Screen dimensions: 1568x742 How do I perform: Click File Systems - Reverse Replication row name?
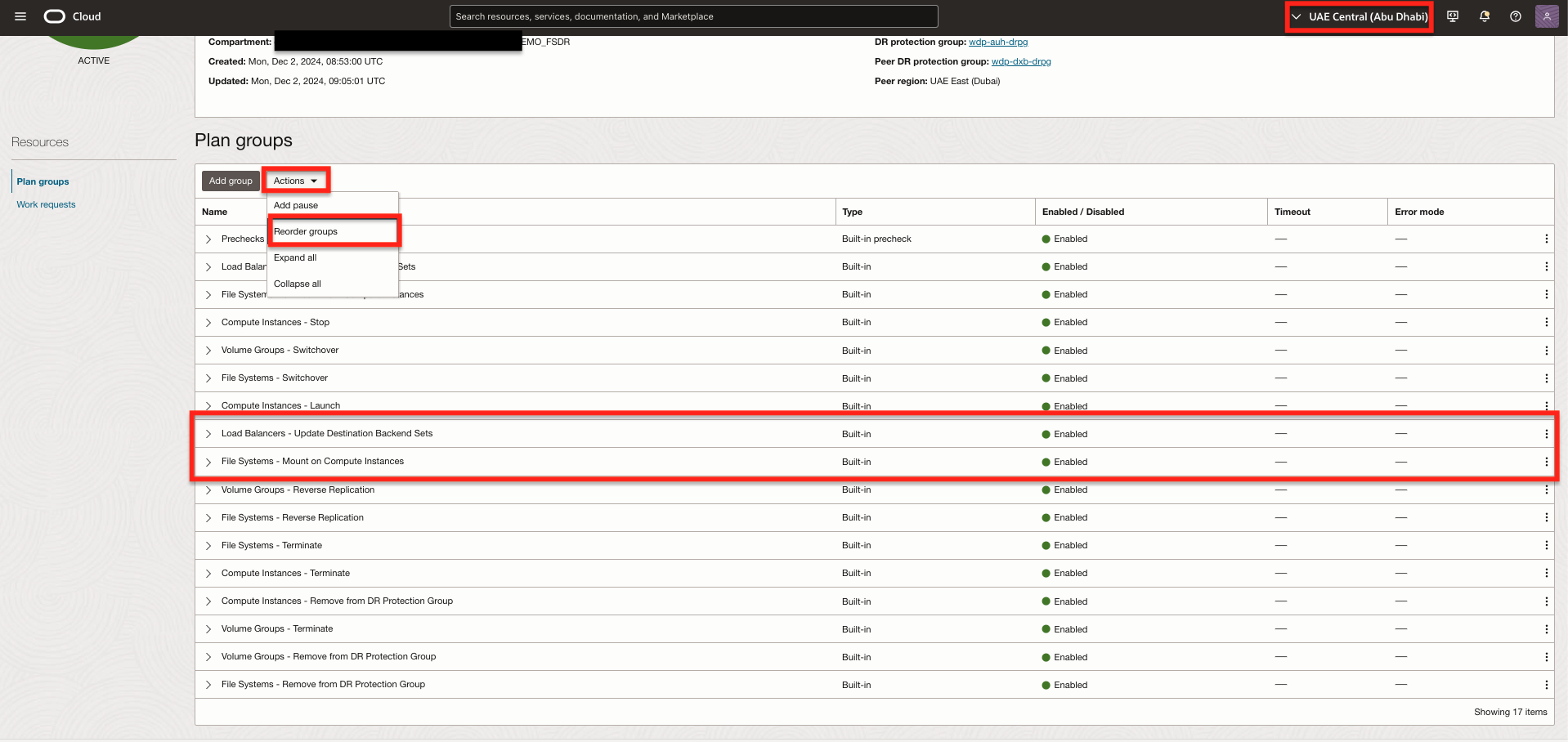click(293, 517)
